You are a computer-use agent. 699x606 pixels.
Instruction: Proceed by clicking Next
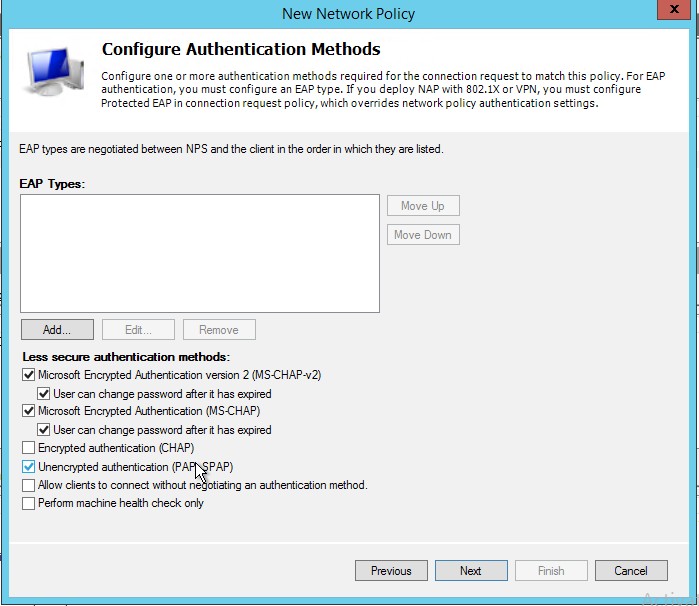[471, 571]
